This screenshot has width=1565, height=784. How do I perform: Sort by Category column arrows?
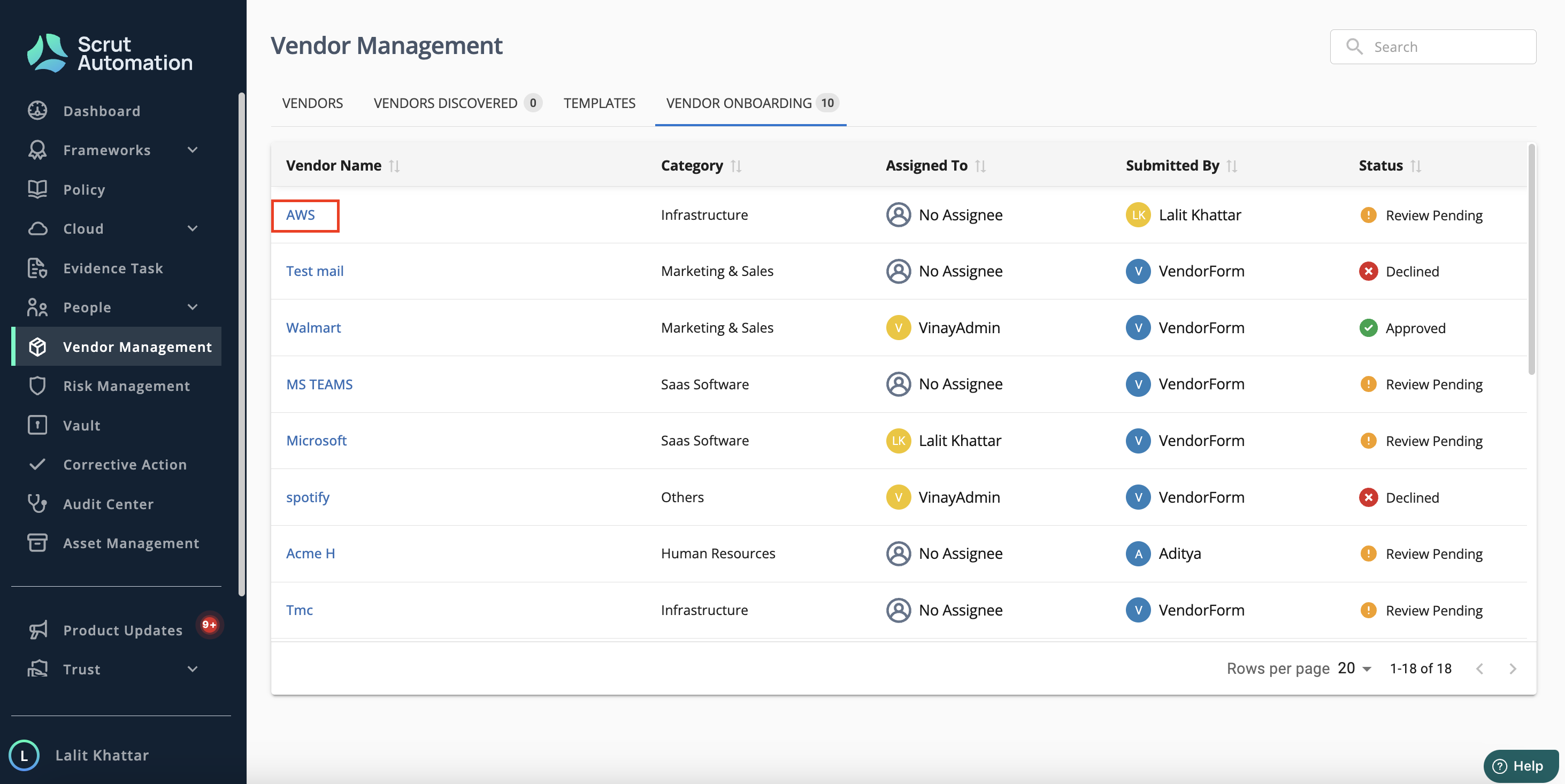click(x=736, y=166)
